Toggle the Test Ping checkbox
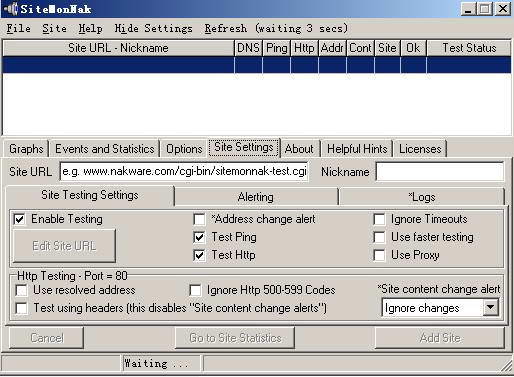Viewport: 514px width, 377px height. click(x=199, y=237)
